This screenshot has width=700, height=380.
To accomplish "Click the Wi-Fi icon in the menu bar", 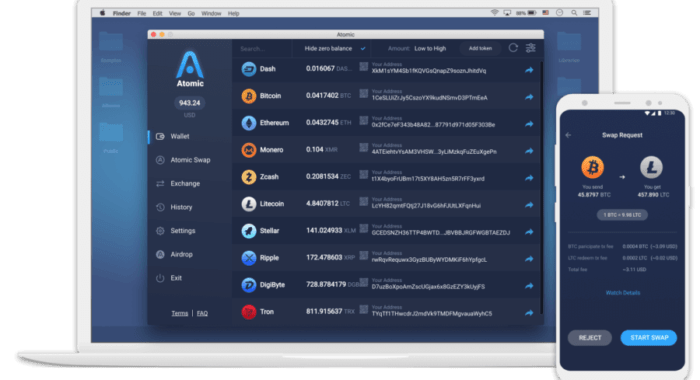I will point(495,13).
